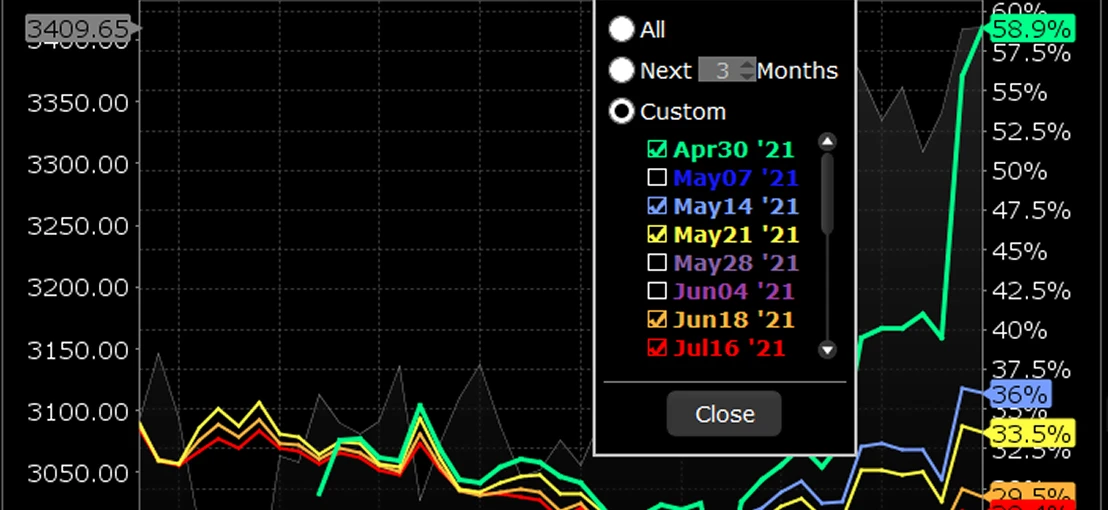Uncheck the May14 '21 expiry checkbox

pos(657,206)
